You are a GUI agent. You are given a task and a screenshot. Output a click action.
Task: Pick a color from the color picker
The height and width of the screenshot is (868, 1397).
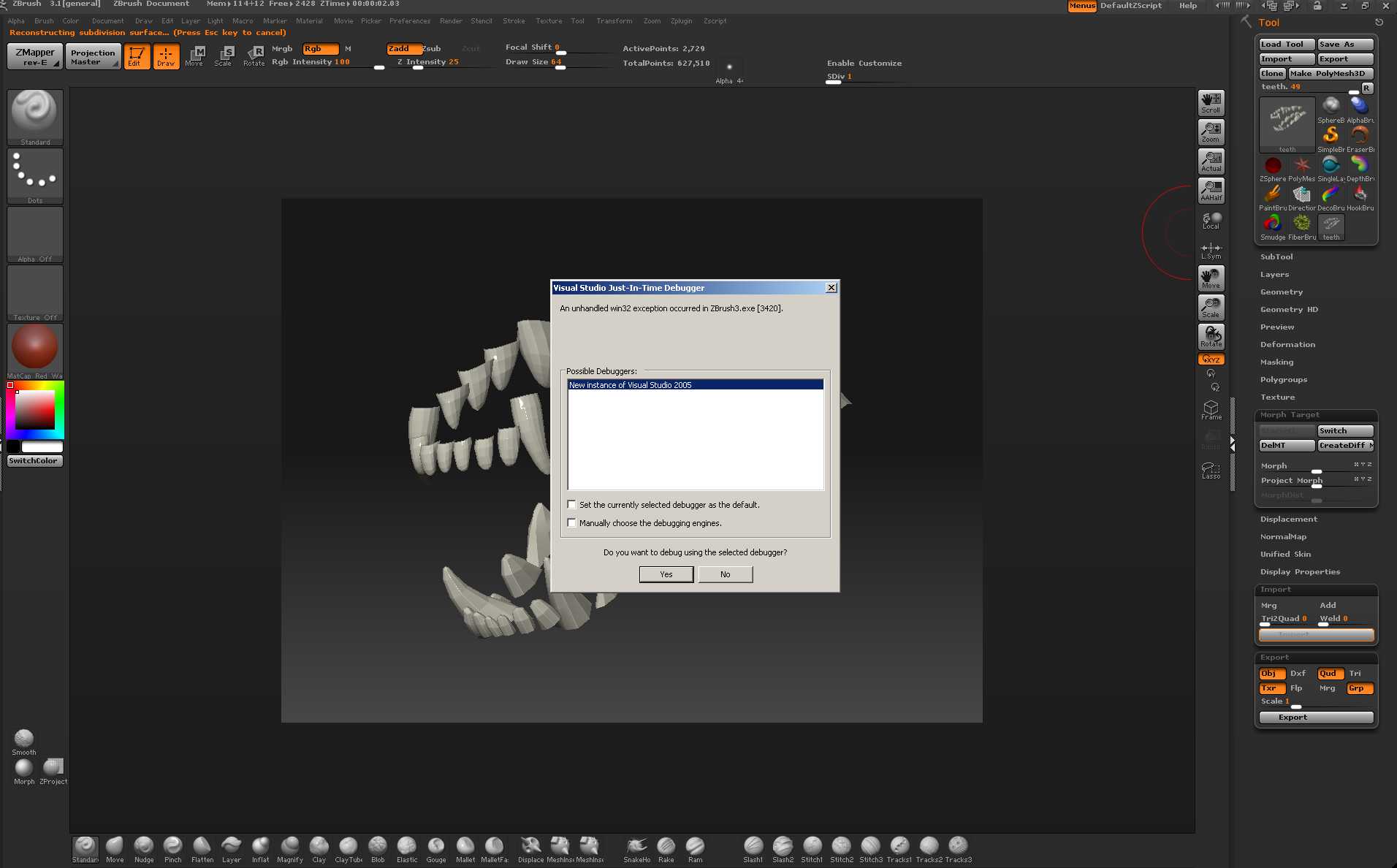click(x=33, y=409)
